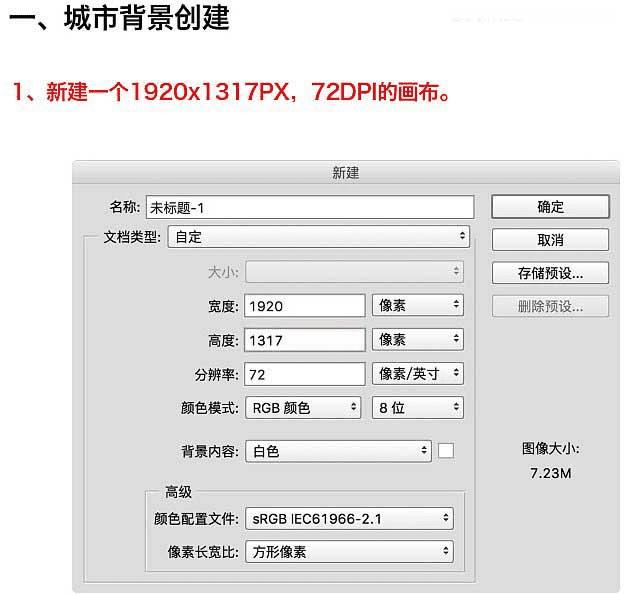Open the 文档类型 dropdown set to 自定
This screenshot has width=625, height=594.
(319, 236)
